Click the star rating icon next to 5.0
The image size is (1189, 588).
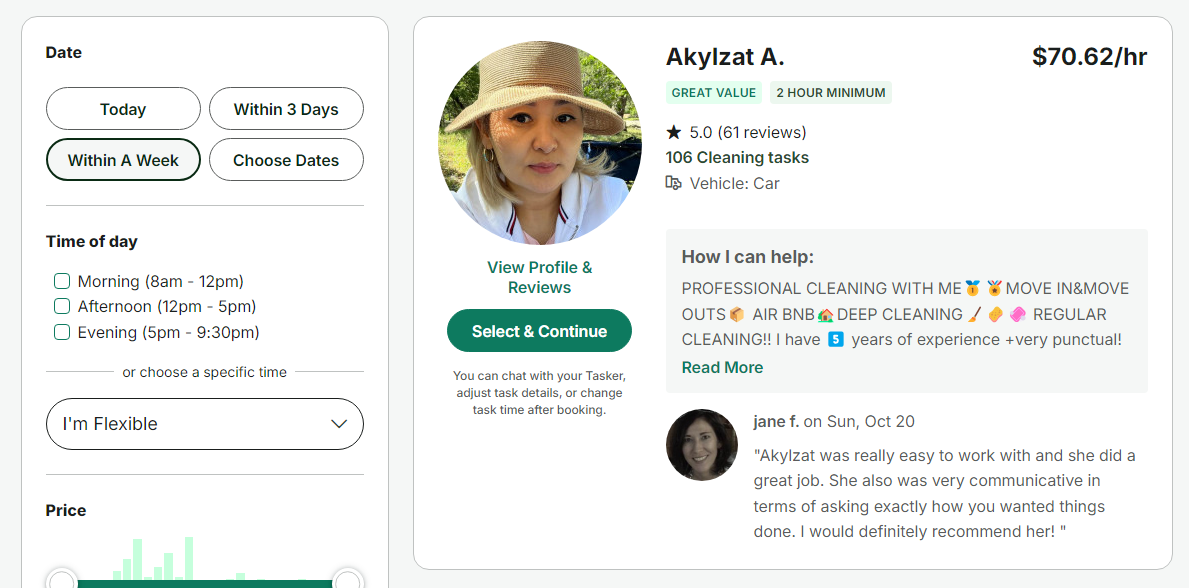click(675, 131)
